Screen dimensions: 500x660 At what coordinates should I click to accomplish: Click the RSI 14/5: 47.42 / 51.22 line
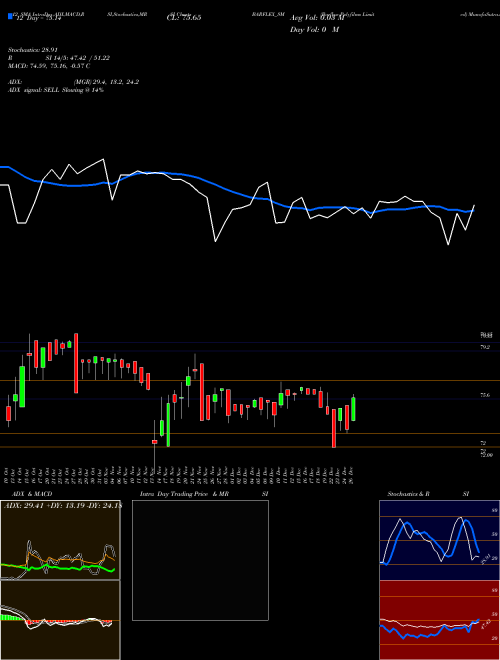click(59, 58)
